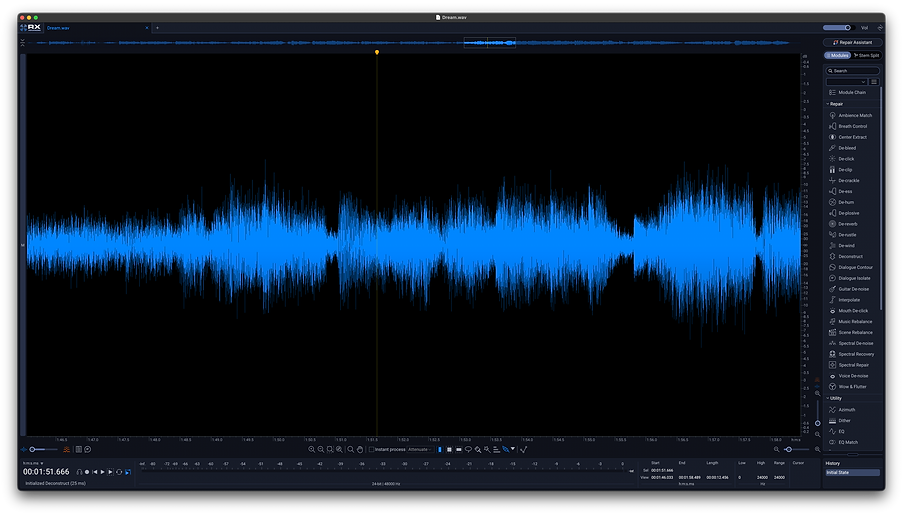Adjust the Vol slider
903x516 pixels.
[838, 28]
